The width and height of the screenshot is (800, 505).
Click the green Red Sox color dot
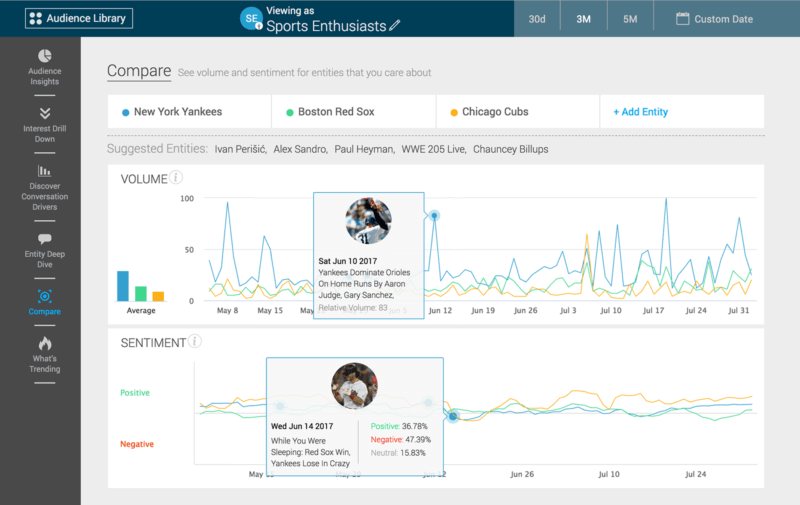pos(290,113)
